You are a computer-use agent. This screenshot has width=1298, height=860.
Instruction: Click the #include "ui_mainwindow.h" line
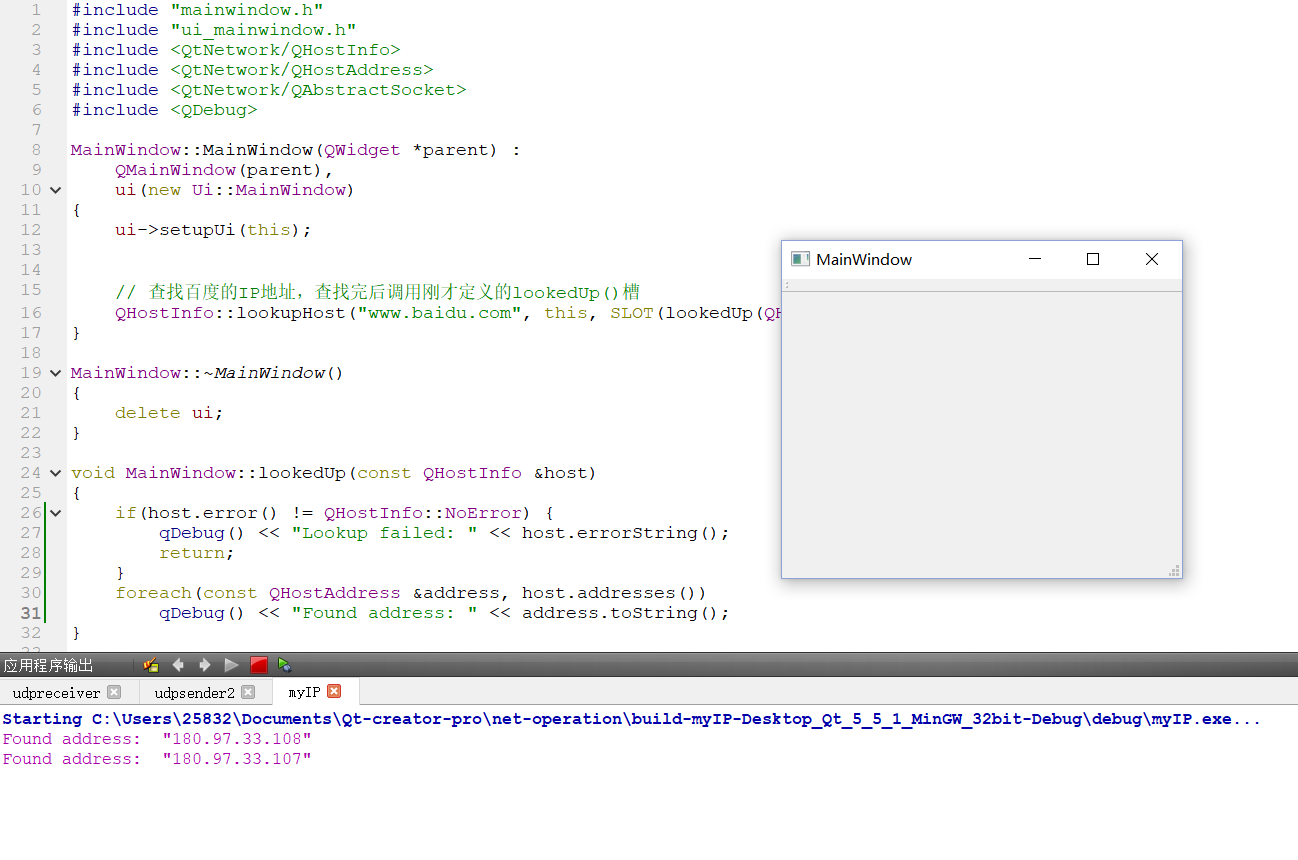coord(214,30)
